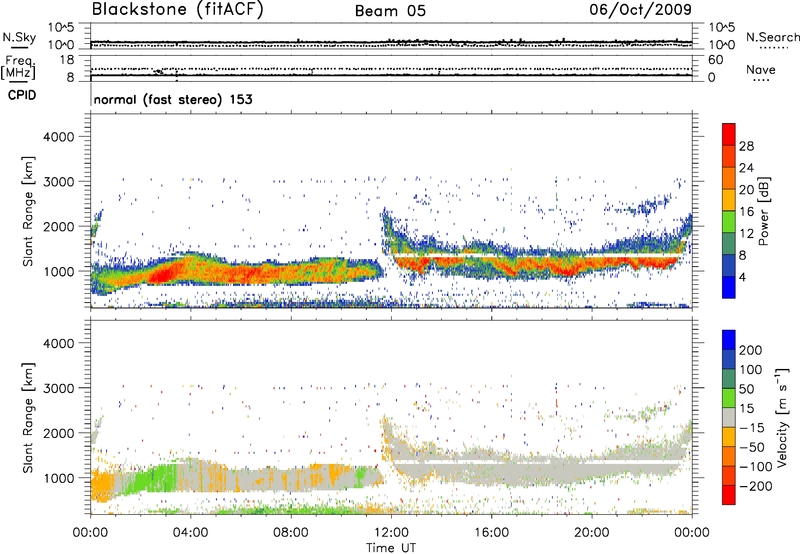Click the "04:00" time tick label
This screenshot has width=800, height=554.
coord(190,533)
